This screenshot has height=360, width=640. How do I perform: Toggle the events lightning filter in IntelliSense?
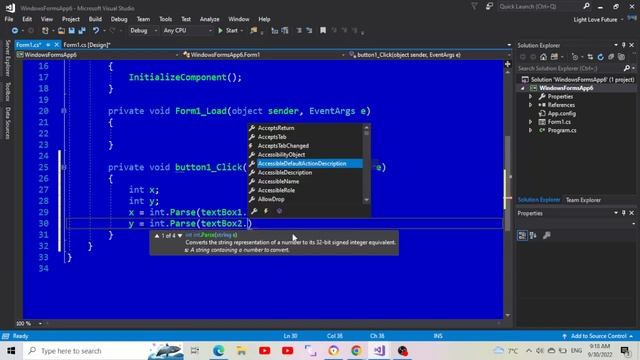click(266, 211)
